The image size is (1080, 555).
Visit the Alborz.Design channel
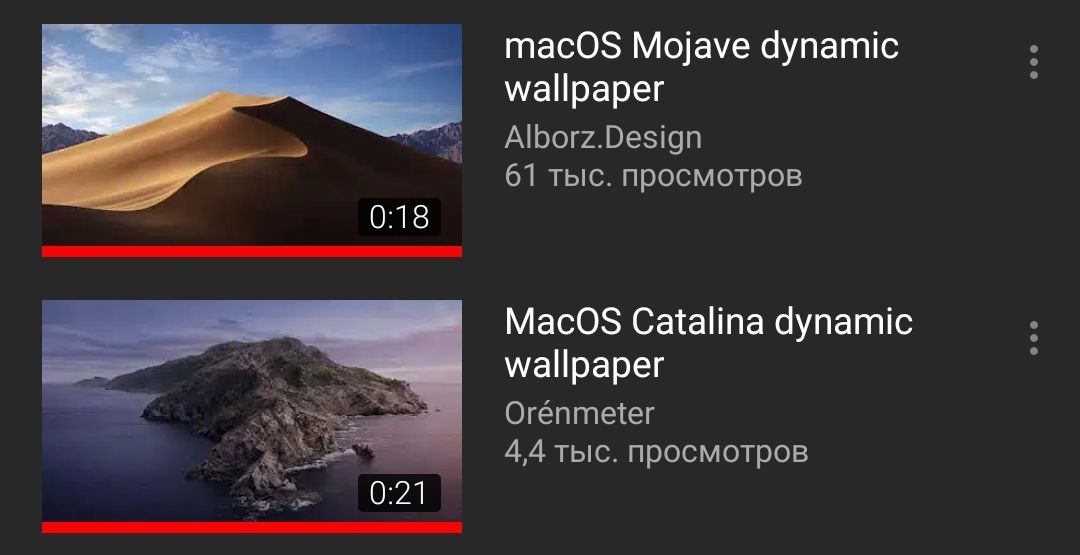[x=603, y=138]
